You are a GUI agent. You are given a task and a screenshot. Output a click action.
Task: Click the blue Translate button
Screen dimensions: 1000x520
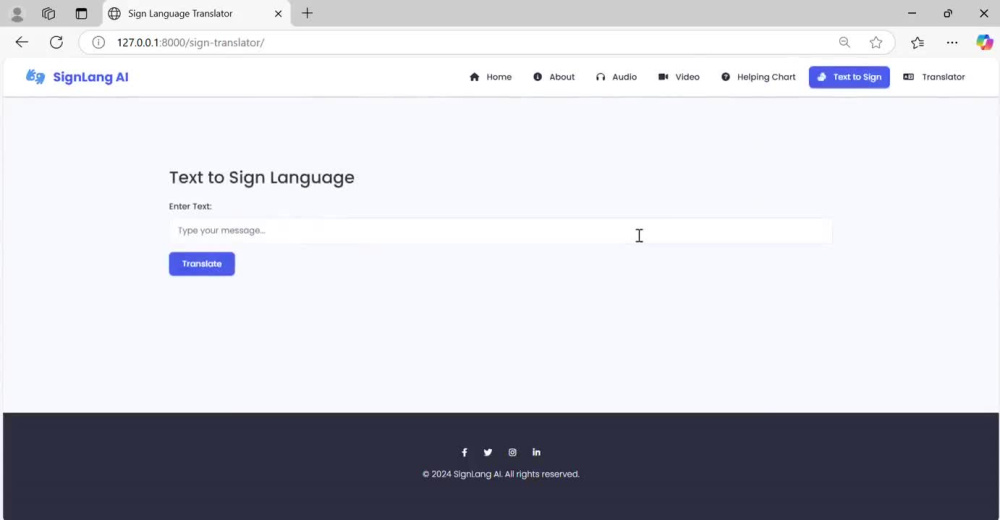[202, 264]
